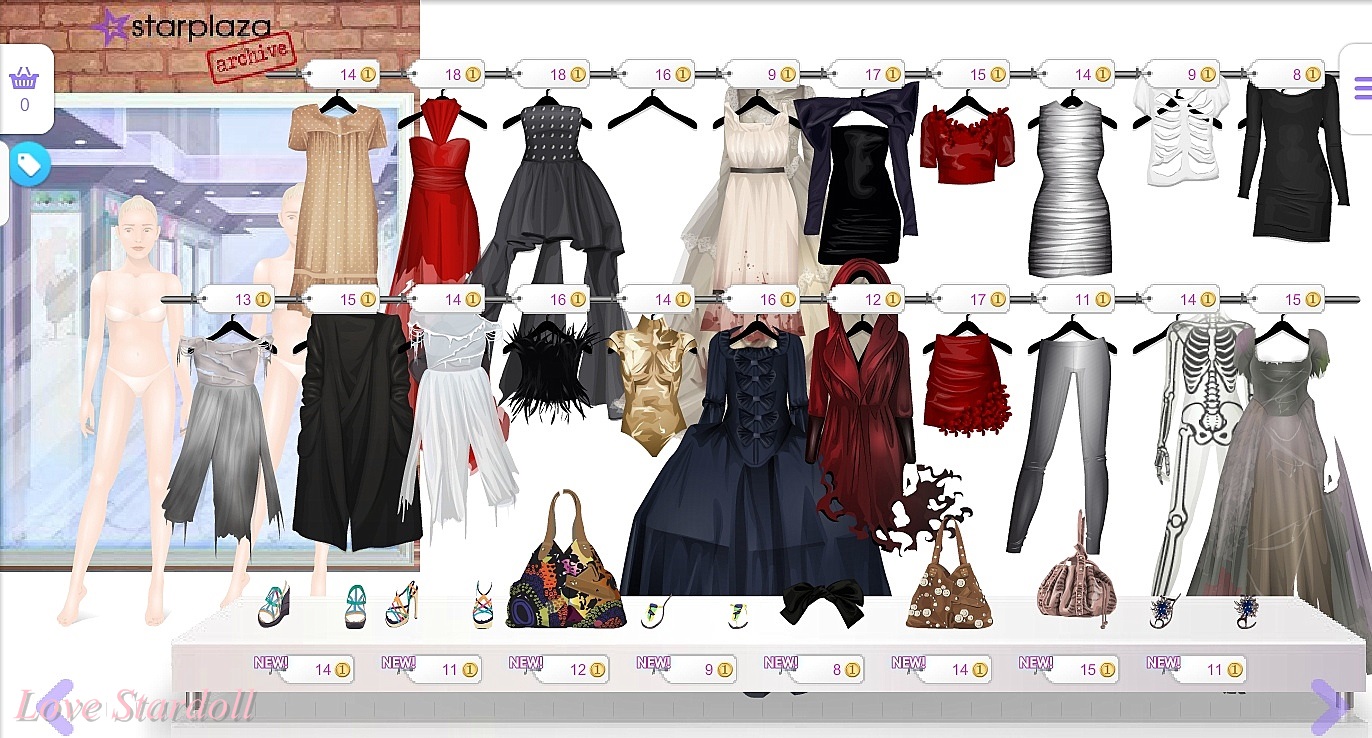Select the skeleton print bodysuit

click(1195, 450)
